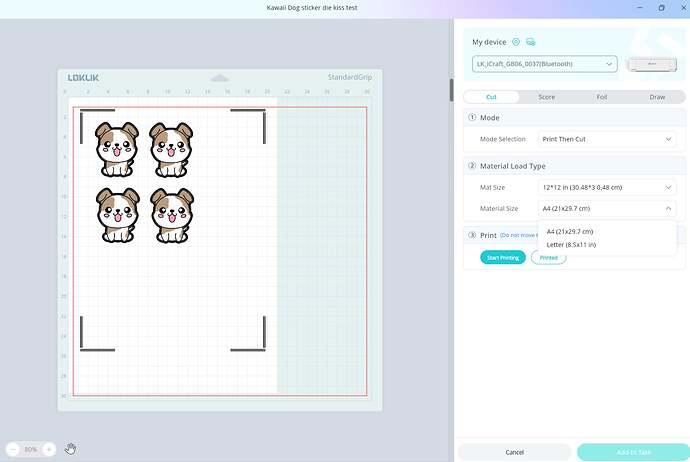Select the top-left dog sticker
The image size is (690, 462).
(x=116, y=149)
